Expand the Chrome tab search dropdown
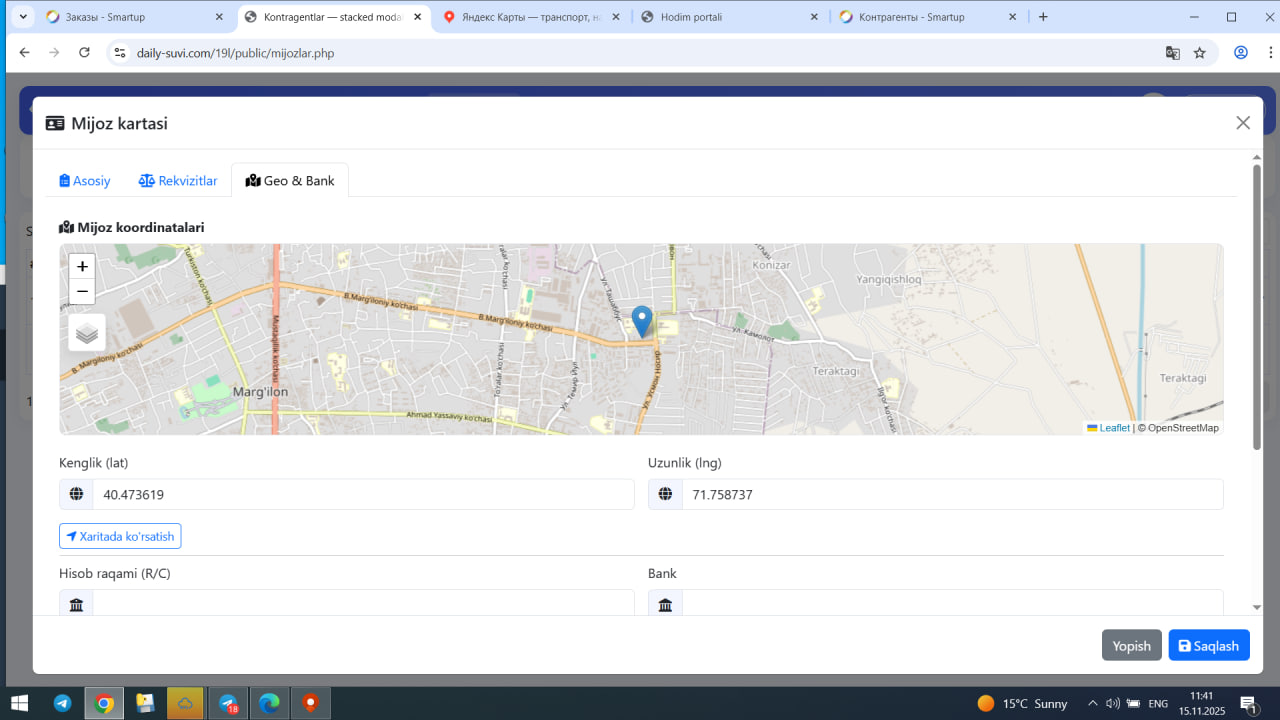Screen dimensions: 1280x720 click(22, 17)
